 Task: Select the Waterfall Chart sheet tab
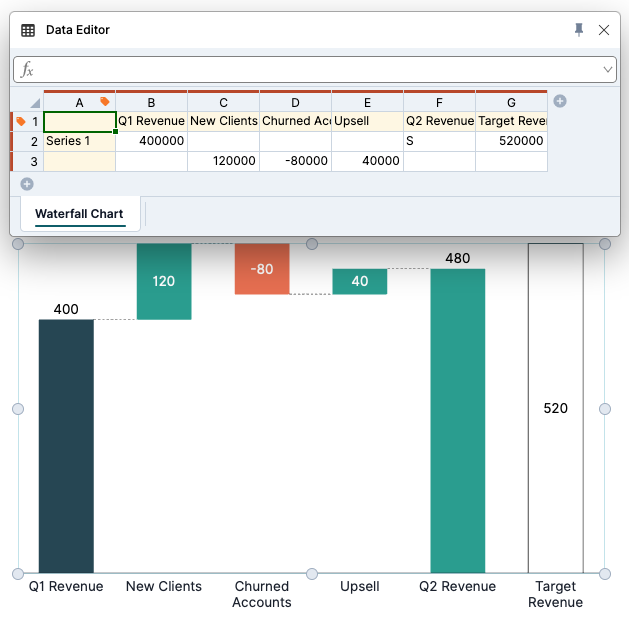pos(79,214)
